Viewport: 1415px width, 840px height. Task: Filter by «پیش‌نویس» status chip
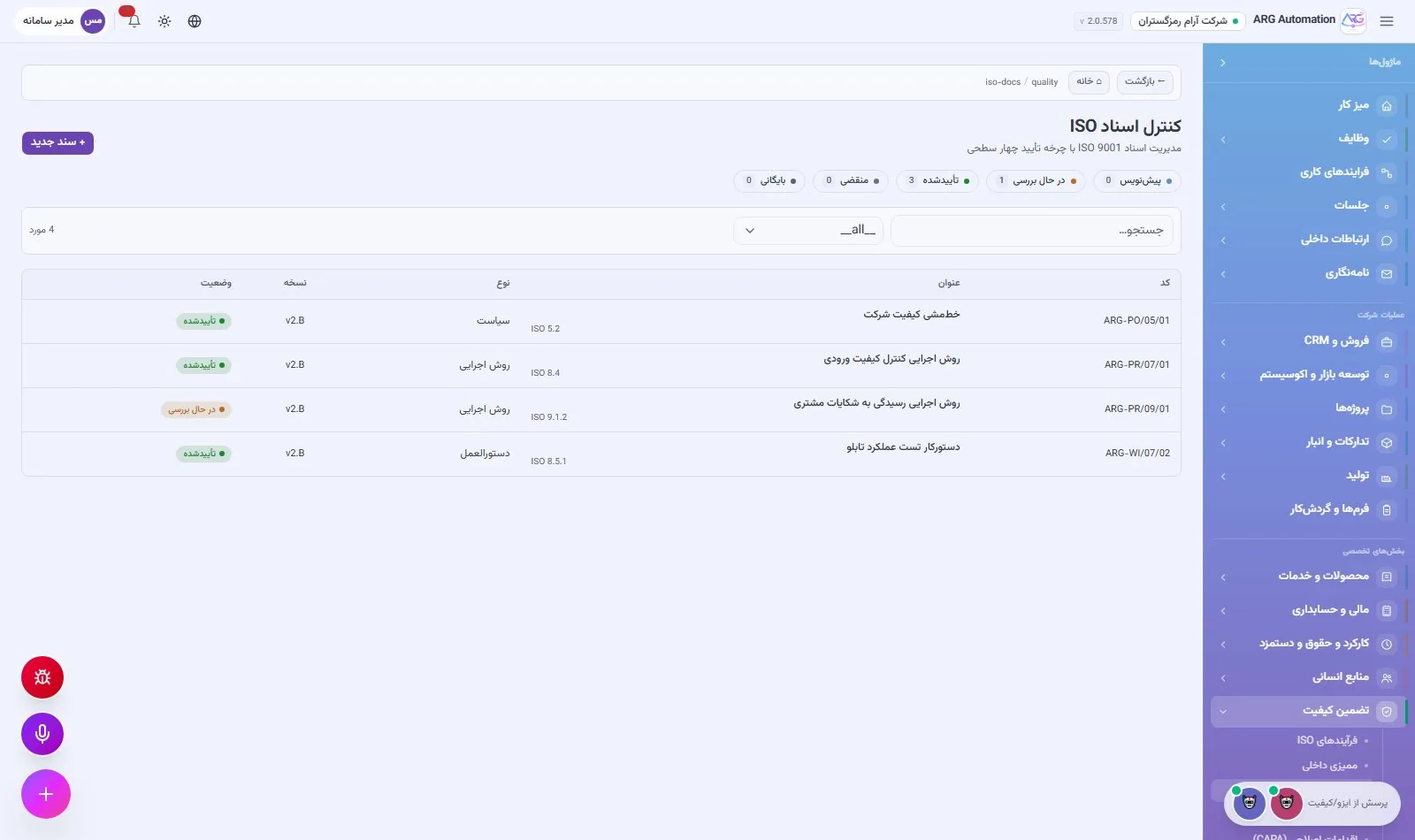[x=1137, y=180]
